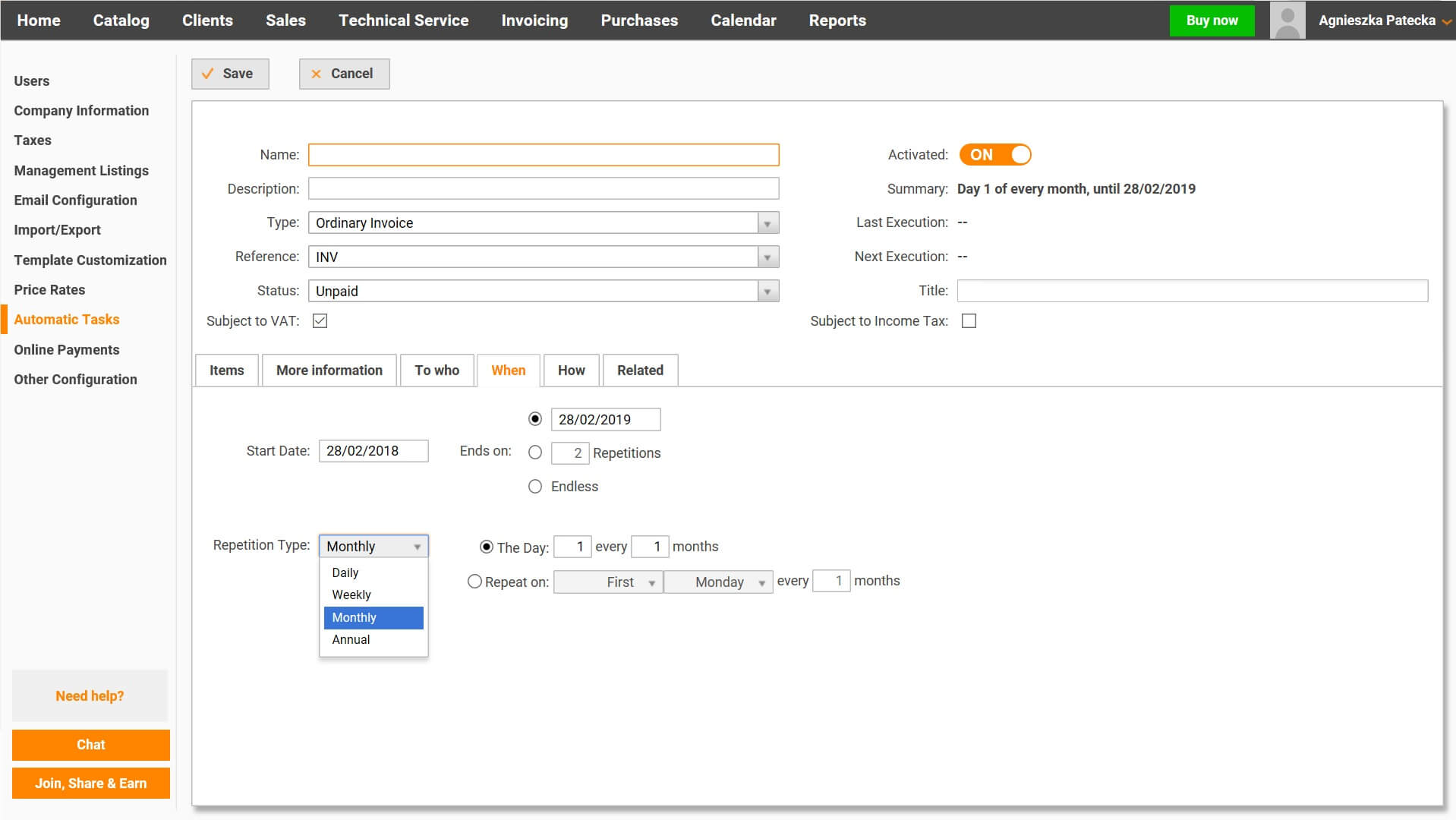Viewport: 1456px width, 820px height.
Task: Click the Cancel button
Action: [x=344, y=74]
